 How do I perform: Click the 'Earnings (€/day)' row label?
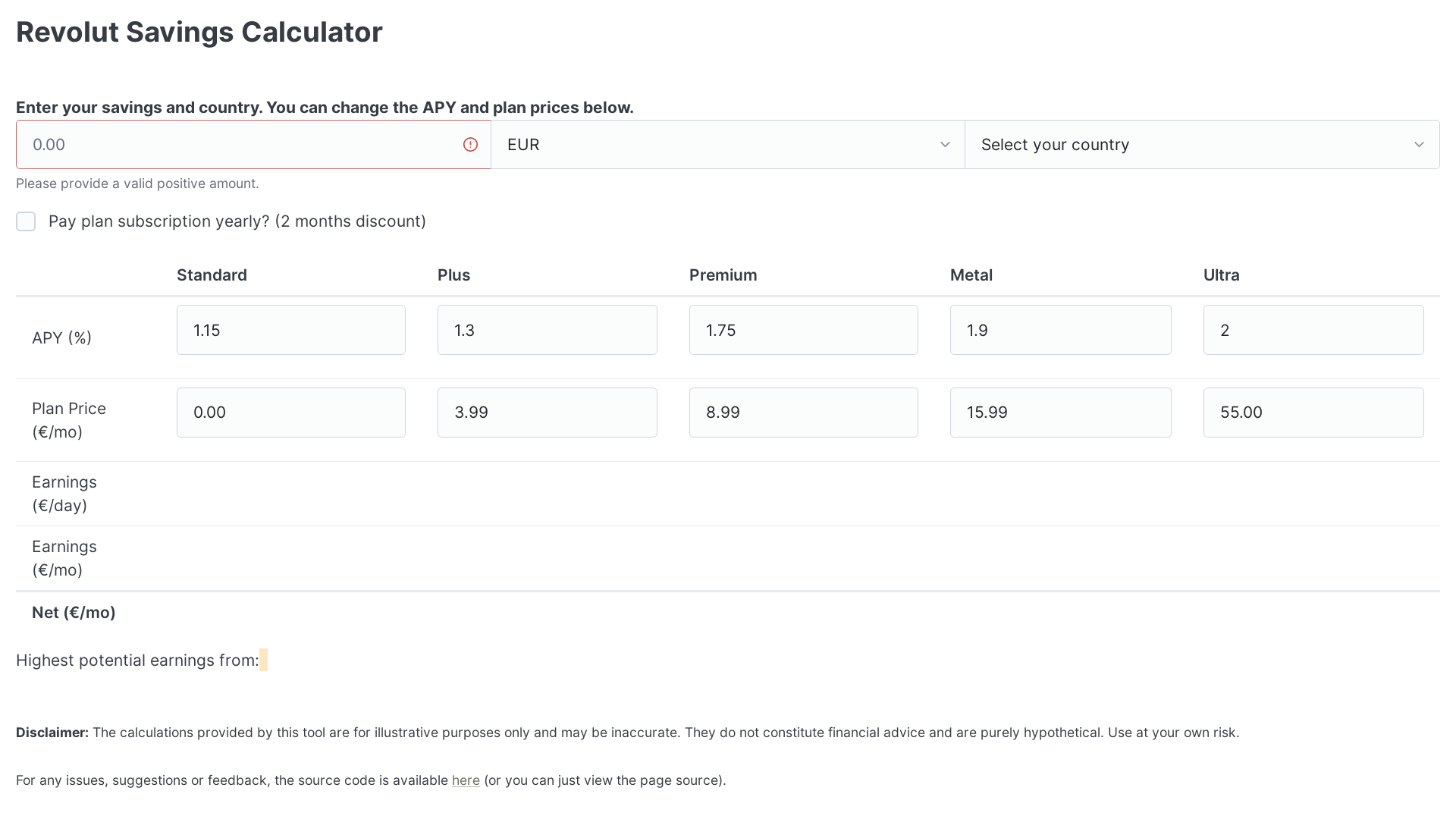(x=64, y=494)
